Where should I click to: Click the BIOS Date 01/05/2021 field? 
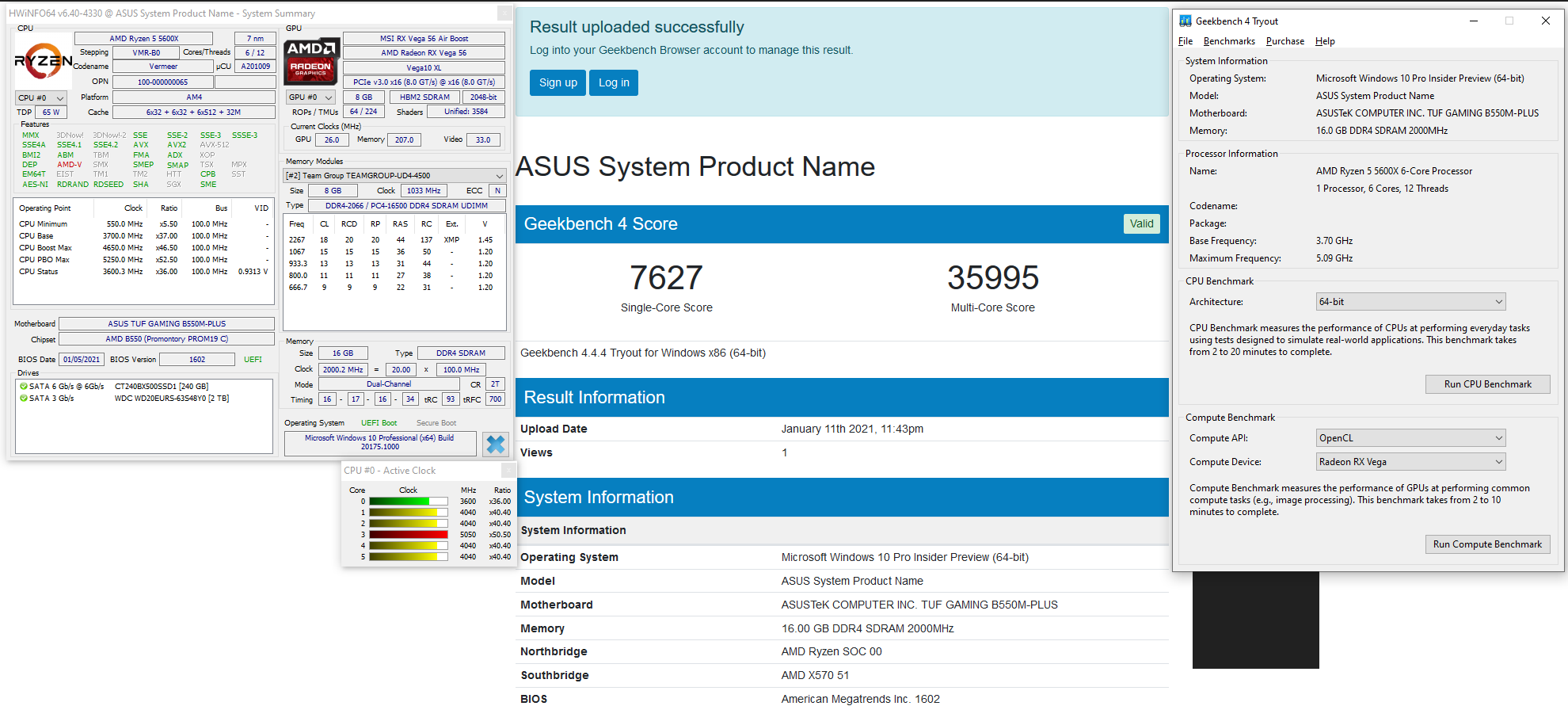pos(82,360)
